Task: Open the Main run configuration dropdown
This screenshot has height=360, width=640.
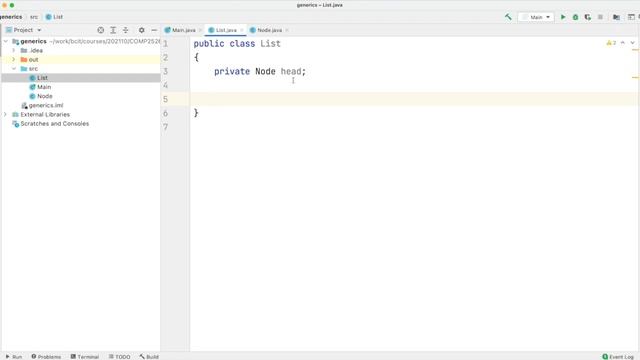Action: click(536, 17)
